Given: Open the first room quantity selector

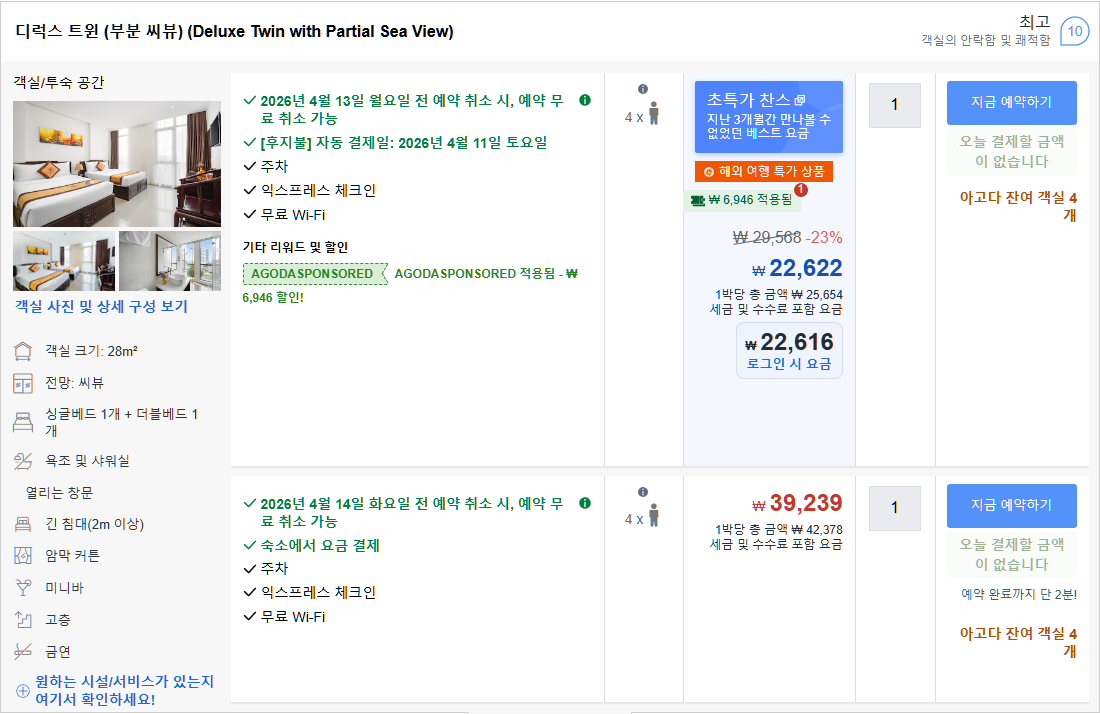Looking at the screenshot, I should tap(894, 105).
